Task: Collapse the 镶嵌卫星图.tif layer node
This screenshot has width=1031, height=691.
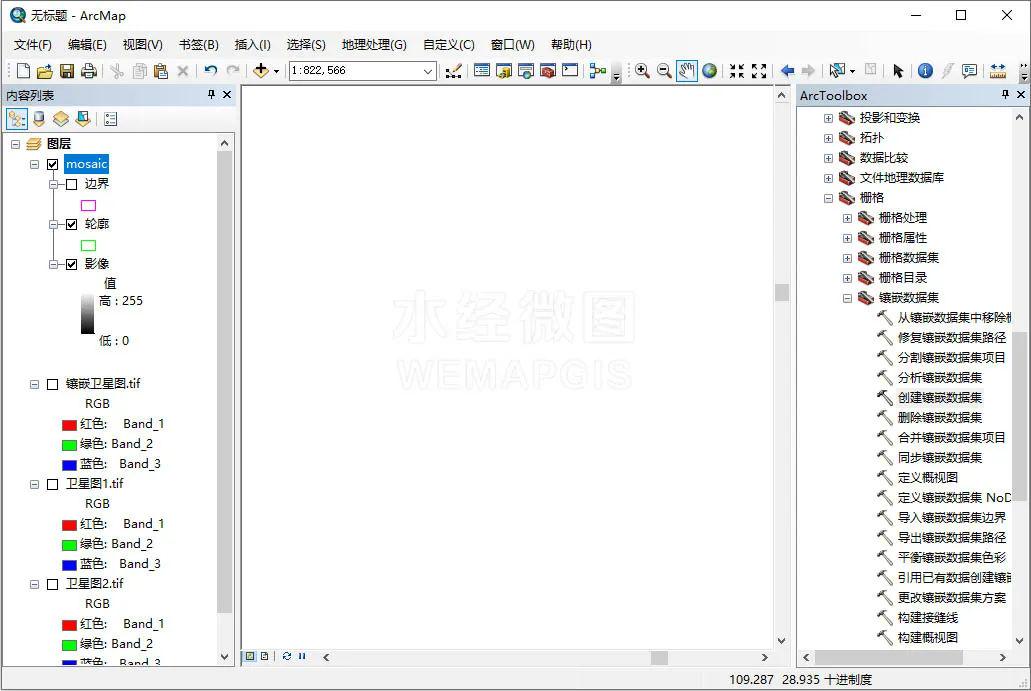Action: [x=34, y=384]
